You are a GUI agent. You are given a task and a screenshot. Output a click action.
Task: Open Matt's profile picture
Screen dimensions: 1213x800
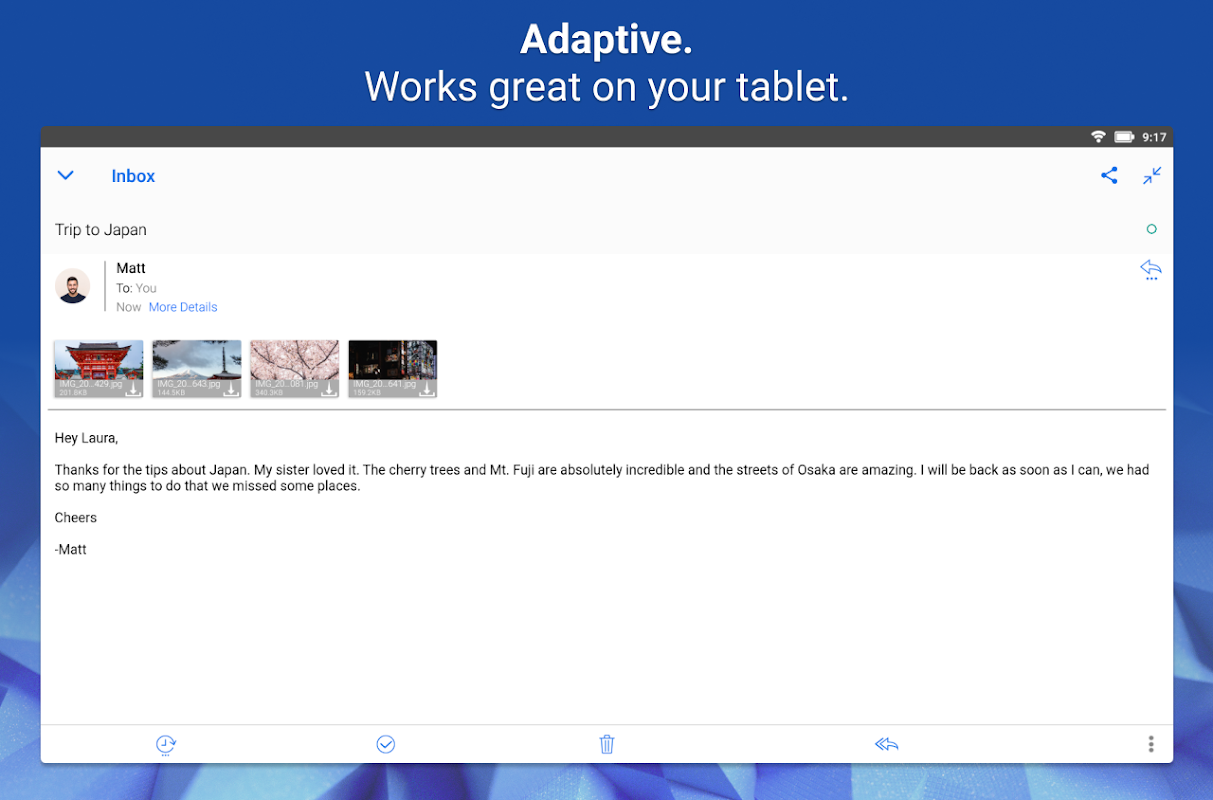73,286
